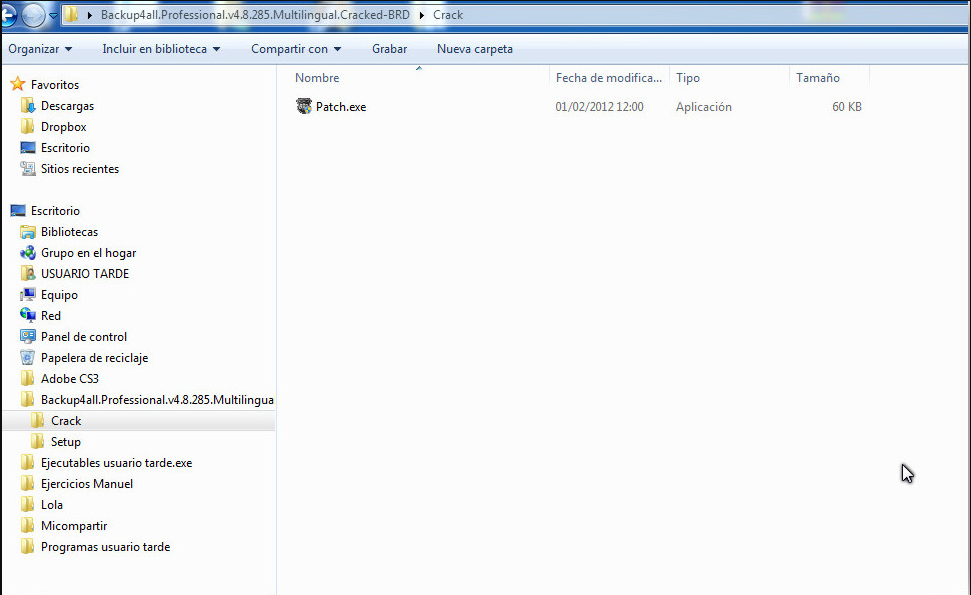The image size is (971, 595).
Task: Click the Panel de control icon
Action: click(x=28, y=336)
